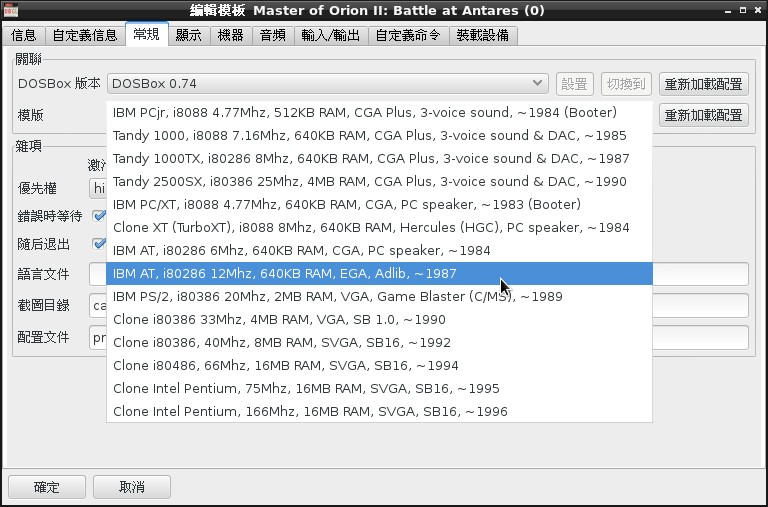Go to the 輸入/輸出 tab
This screenshot has width=768, height=507.
pos(331,35)
